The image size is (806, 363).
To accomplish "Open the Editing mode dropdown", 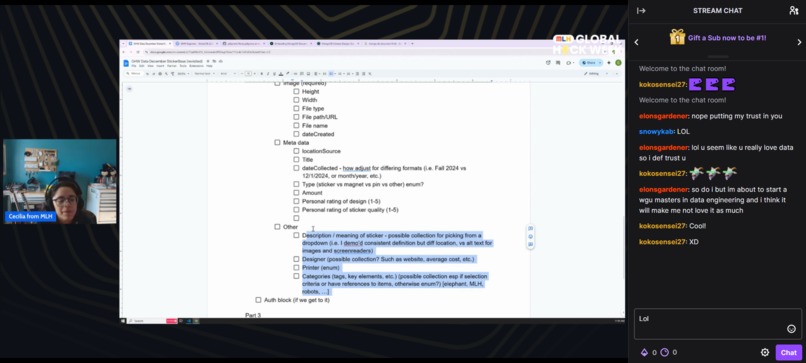I will click(597, 74).
